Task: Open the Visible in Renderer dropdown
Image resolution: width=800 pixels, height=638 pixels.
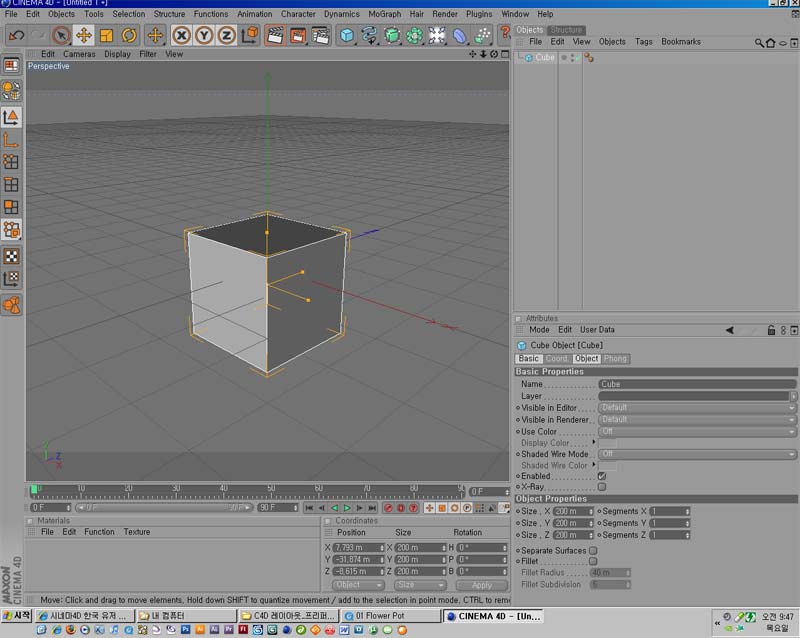Action: pos(697,420)
